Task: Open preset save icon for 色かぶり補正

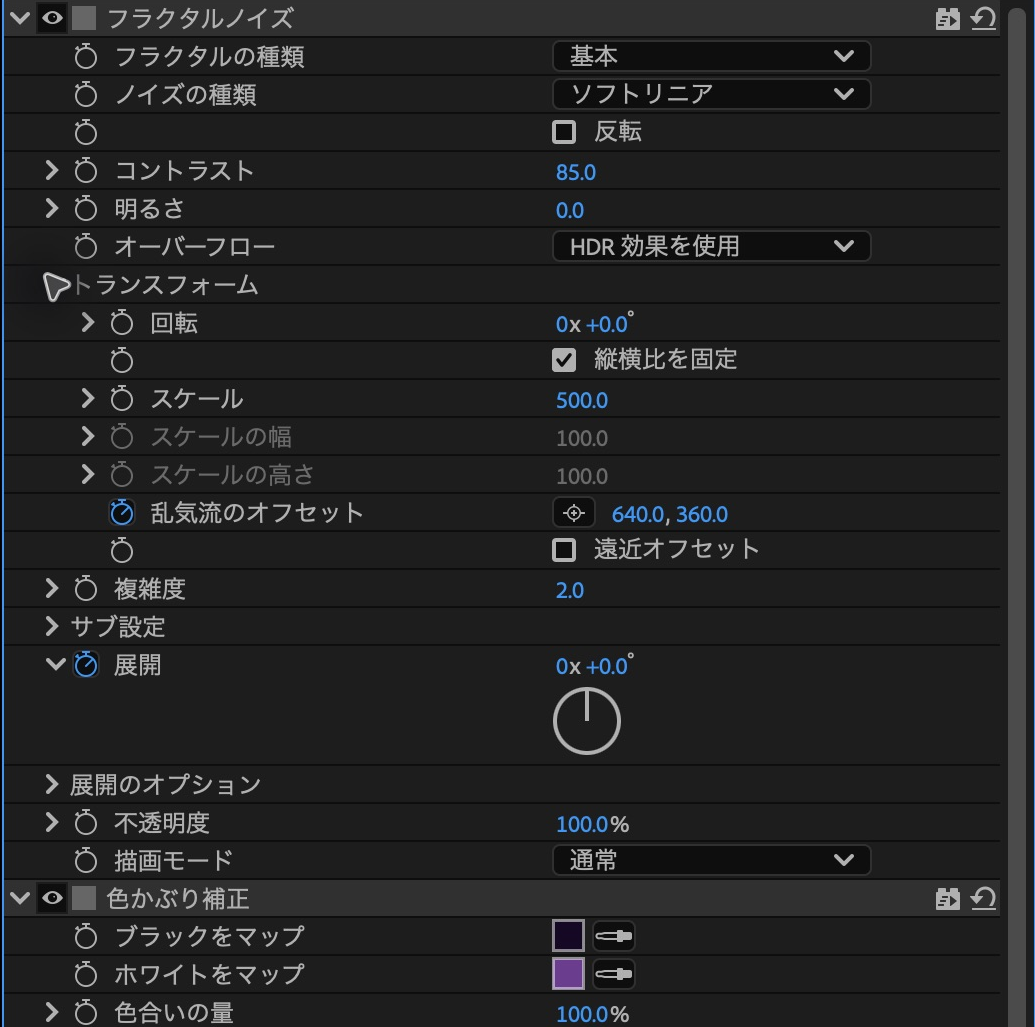Action: point(947,899)
